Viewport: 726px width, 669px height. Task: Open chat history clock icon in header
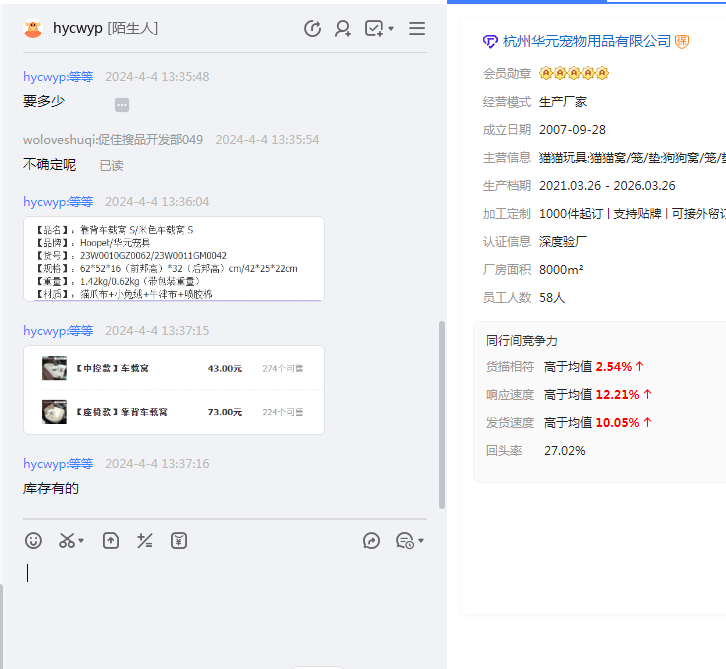(x=312, y=29)
